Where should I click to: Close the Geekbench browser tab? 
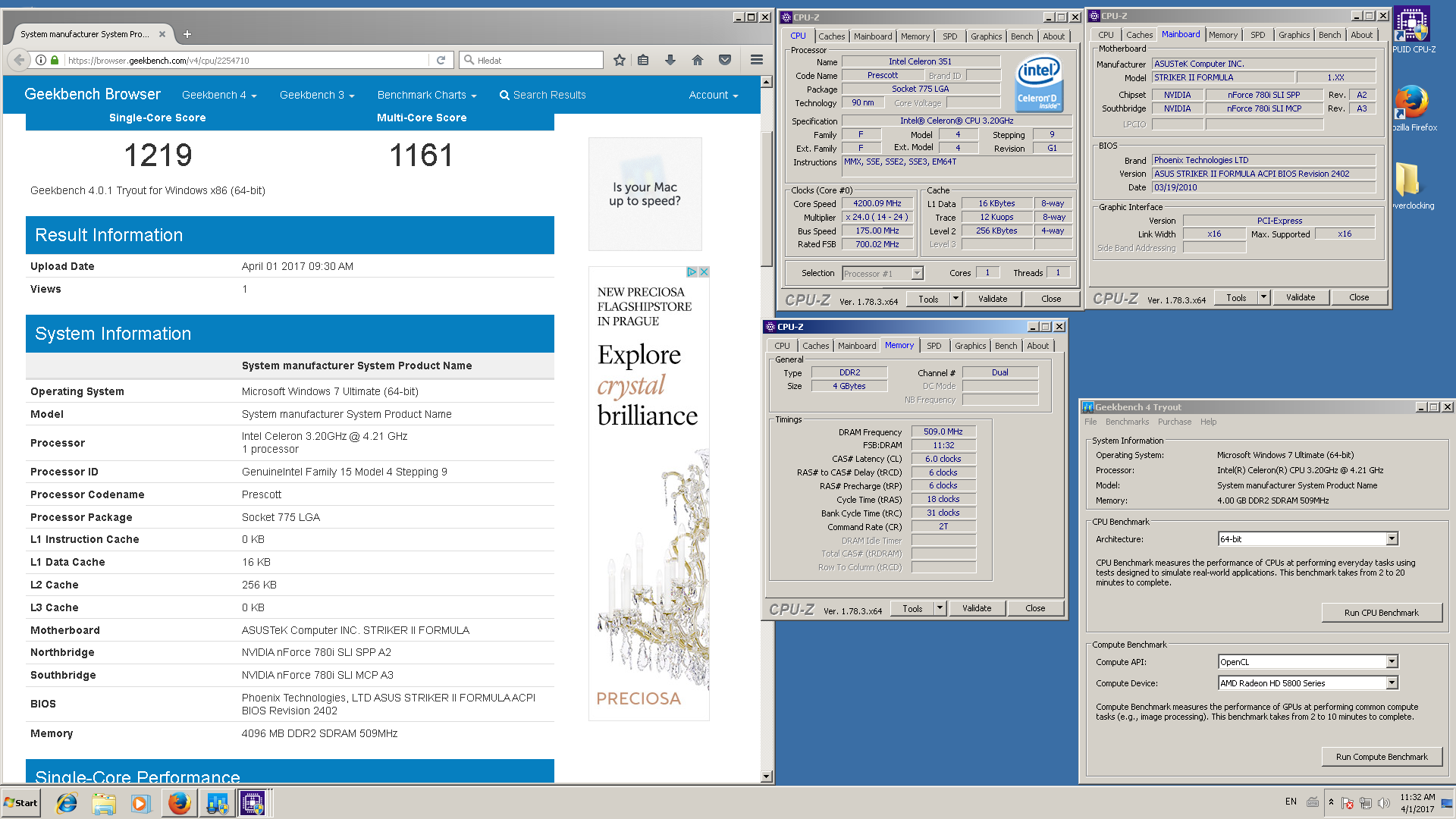tap(162, 34)
